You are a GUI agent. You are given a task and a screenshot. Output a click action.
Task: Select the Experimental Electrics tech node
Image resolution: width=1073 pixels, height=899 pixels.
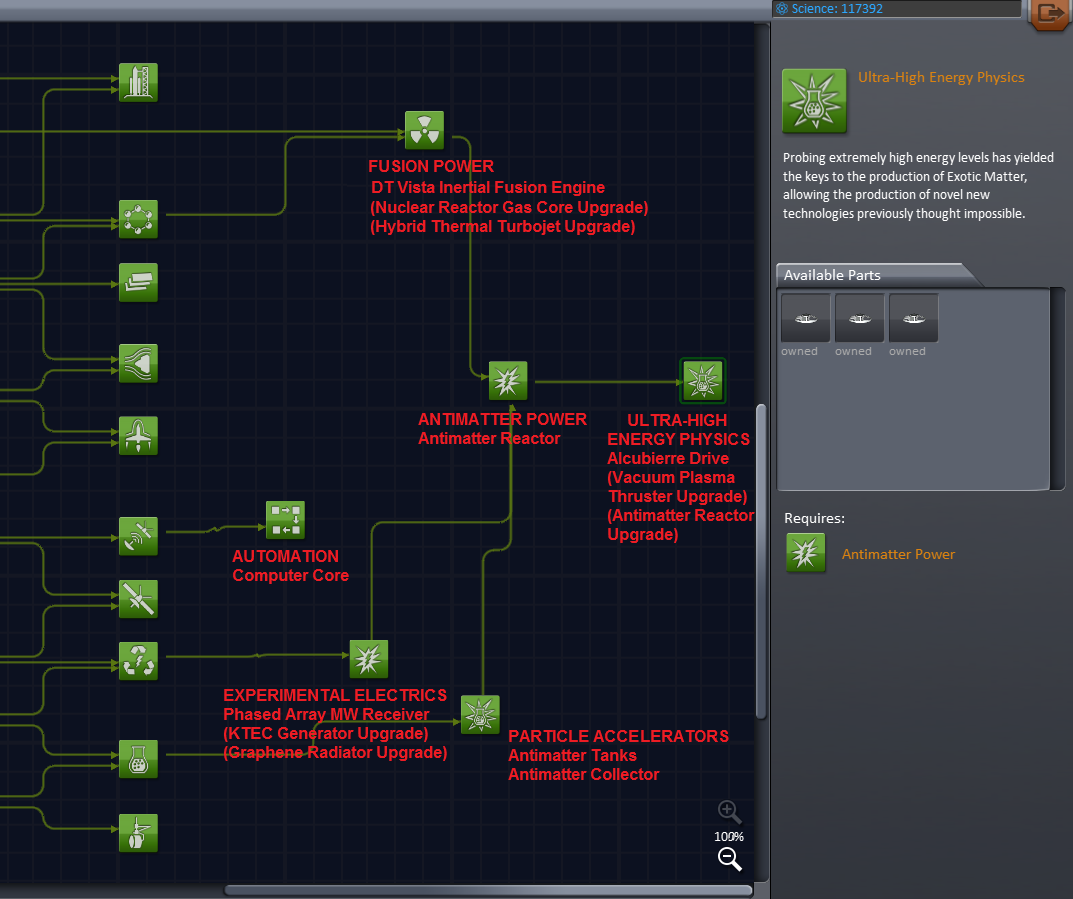(368, 659)
